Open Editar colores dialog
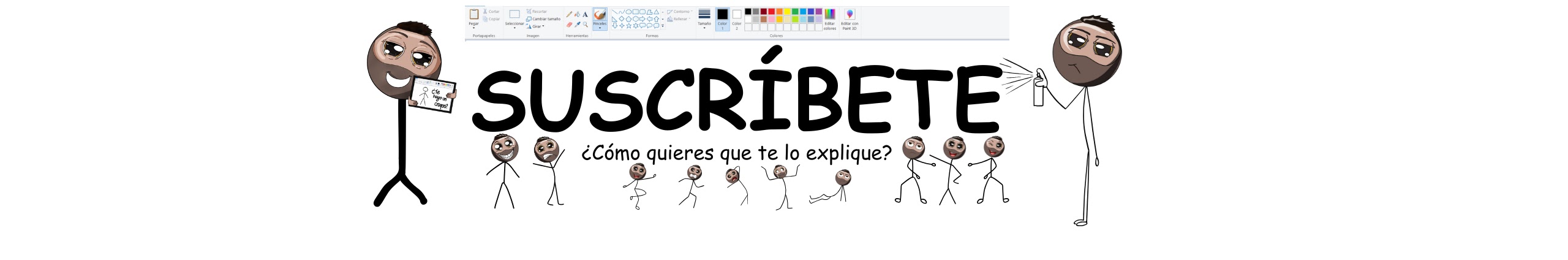 [829, 18]
